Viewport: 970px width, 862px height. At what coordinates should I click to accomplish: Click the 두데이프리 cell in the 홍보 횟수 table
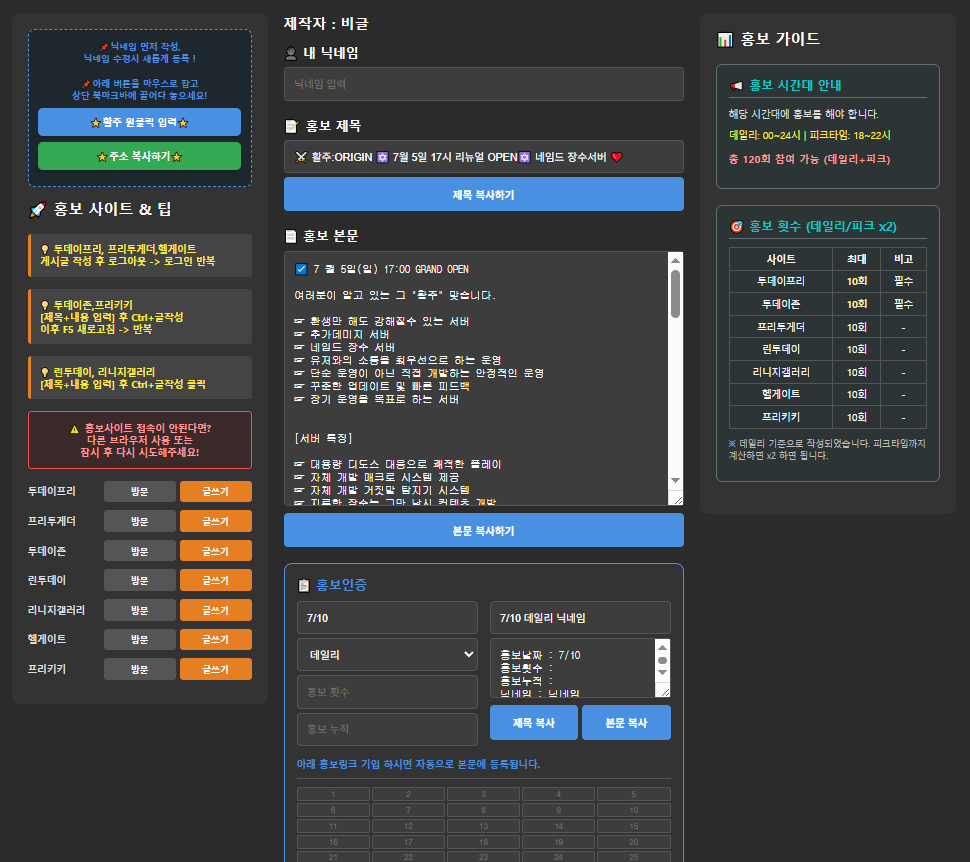781,281
